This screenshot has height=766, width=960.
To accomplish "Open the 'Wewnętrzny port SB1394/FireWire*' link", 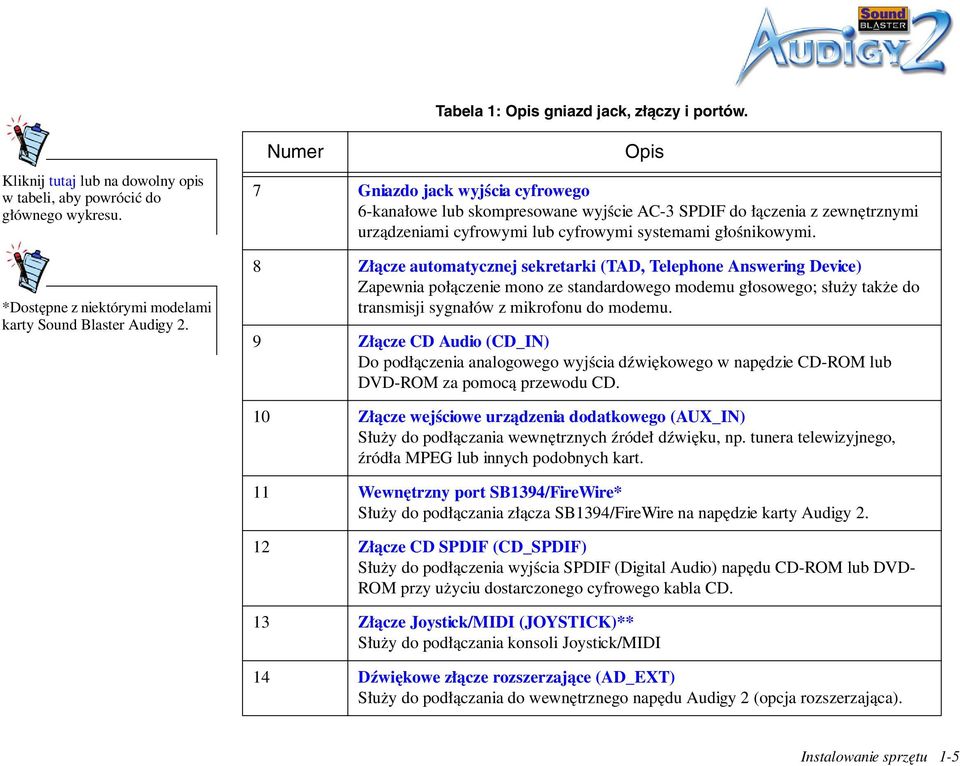I will 490,492.
